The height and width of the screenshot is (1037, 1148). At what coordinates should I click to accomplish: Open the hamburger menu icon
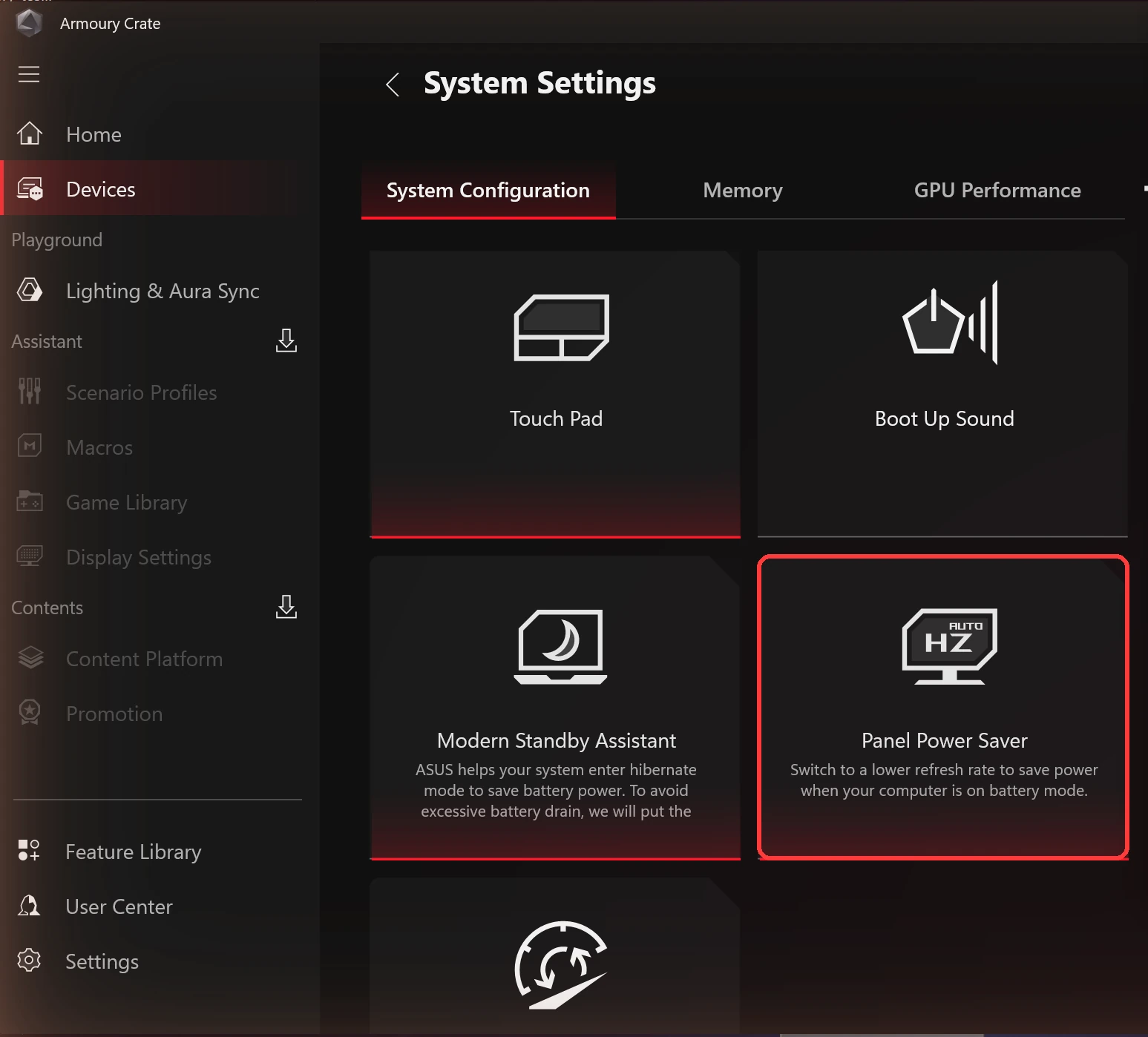(x=29, y=74)
